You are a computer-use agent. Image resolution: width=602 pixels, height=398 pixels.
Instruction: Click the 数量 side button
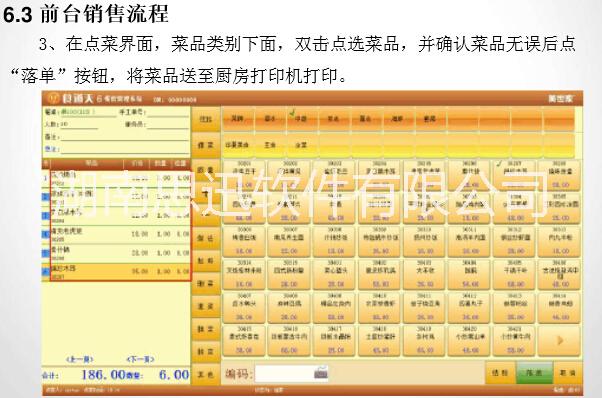(x=206, y=170)
